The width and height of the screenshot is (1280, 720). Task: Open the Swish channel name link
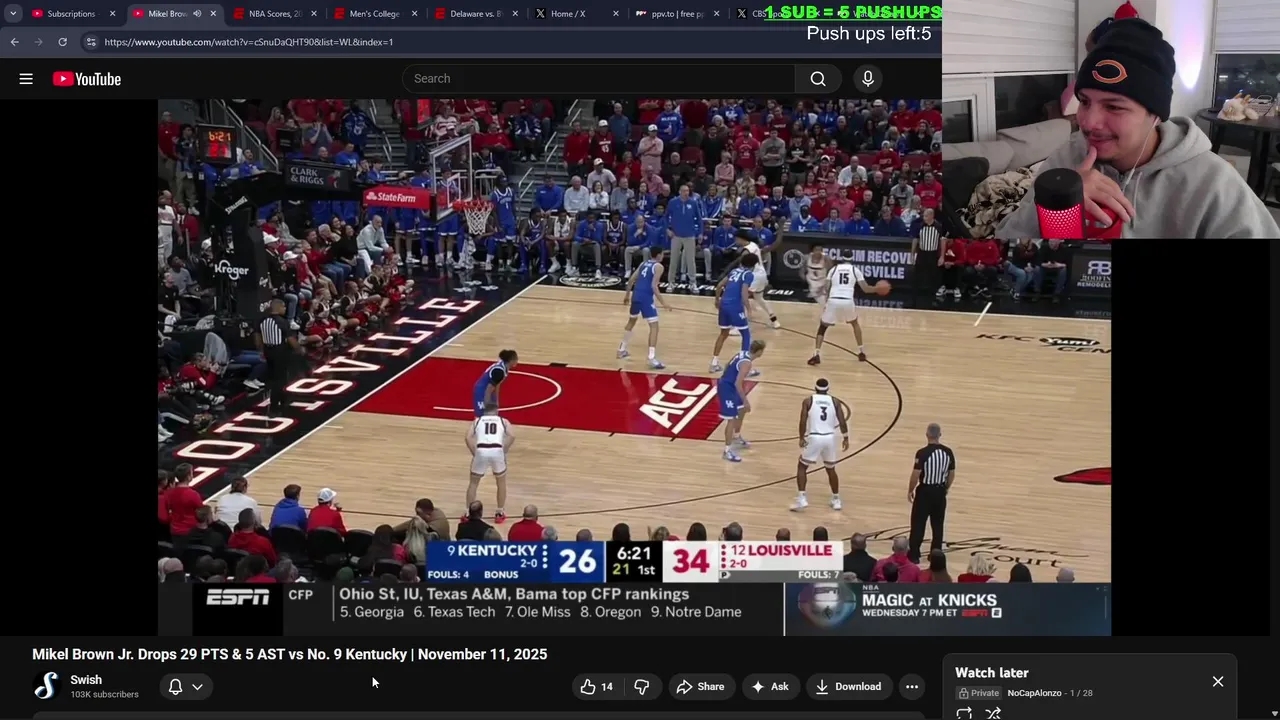86,680
